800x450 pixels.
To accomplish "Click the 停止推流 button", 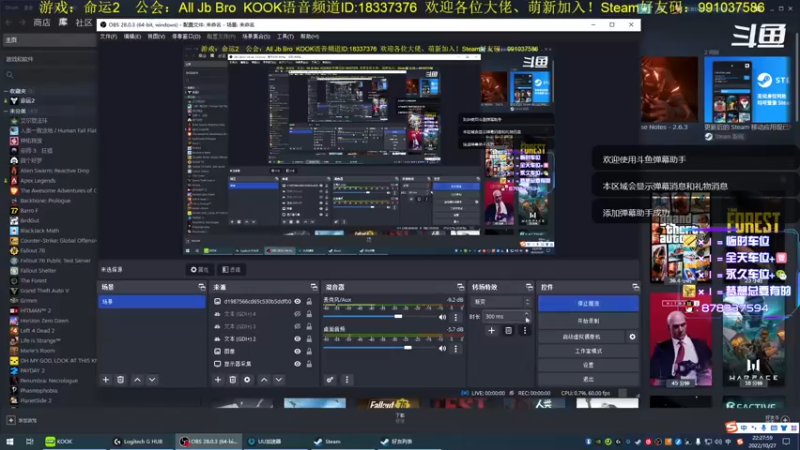I will pyautogui.click(x=588, y=304).
